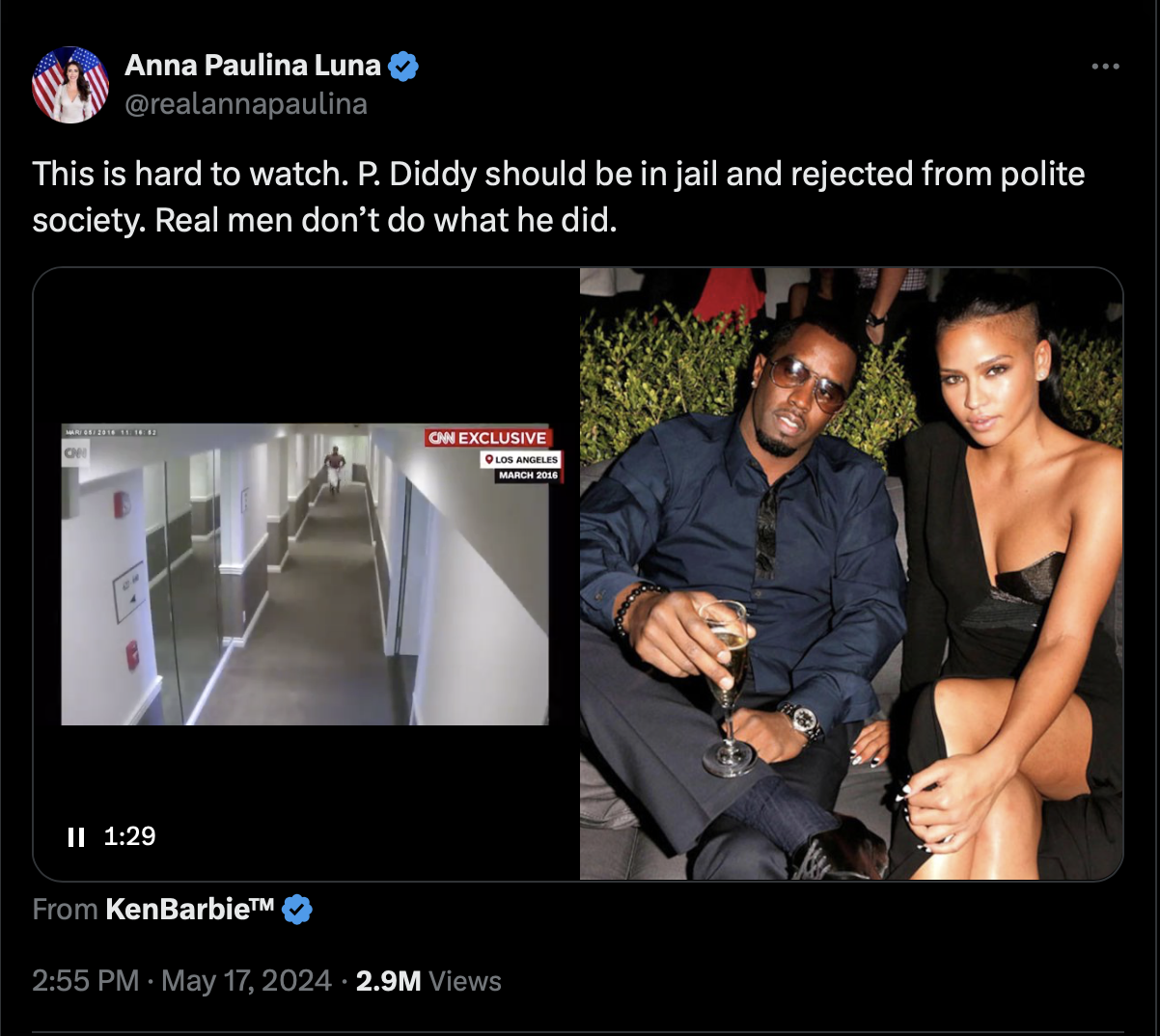Click the March 2016 date tag in the video

[527, 476]
